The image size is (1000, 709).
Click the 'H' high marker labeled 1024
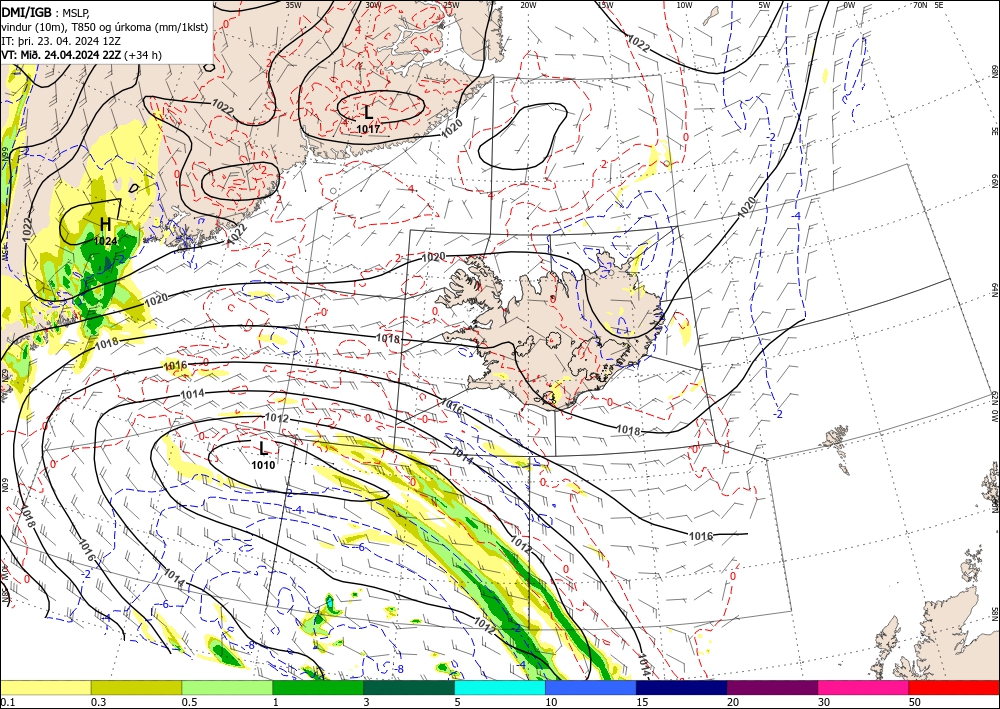[105, 224]
